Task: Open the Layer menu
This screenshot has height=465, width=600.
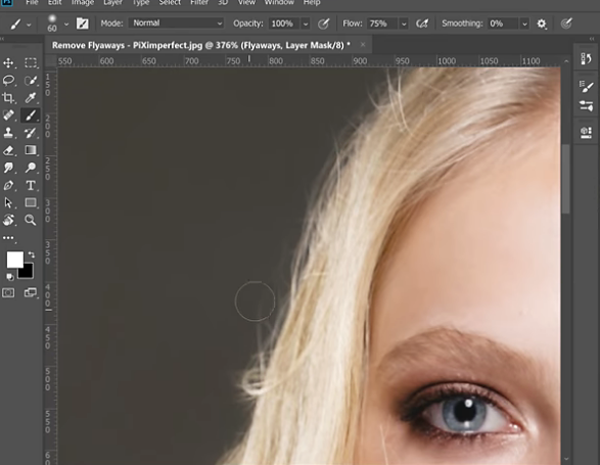Action: tap(112, 3)
